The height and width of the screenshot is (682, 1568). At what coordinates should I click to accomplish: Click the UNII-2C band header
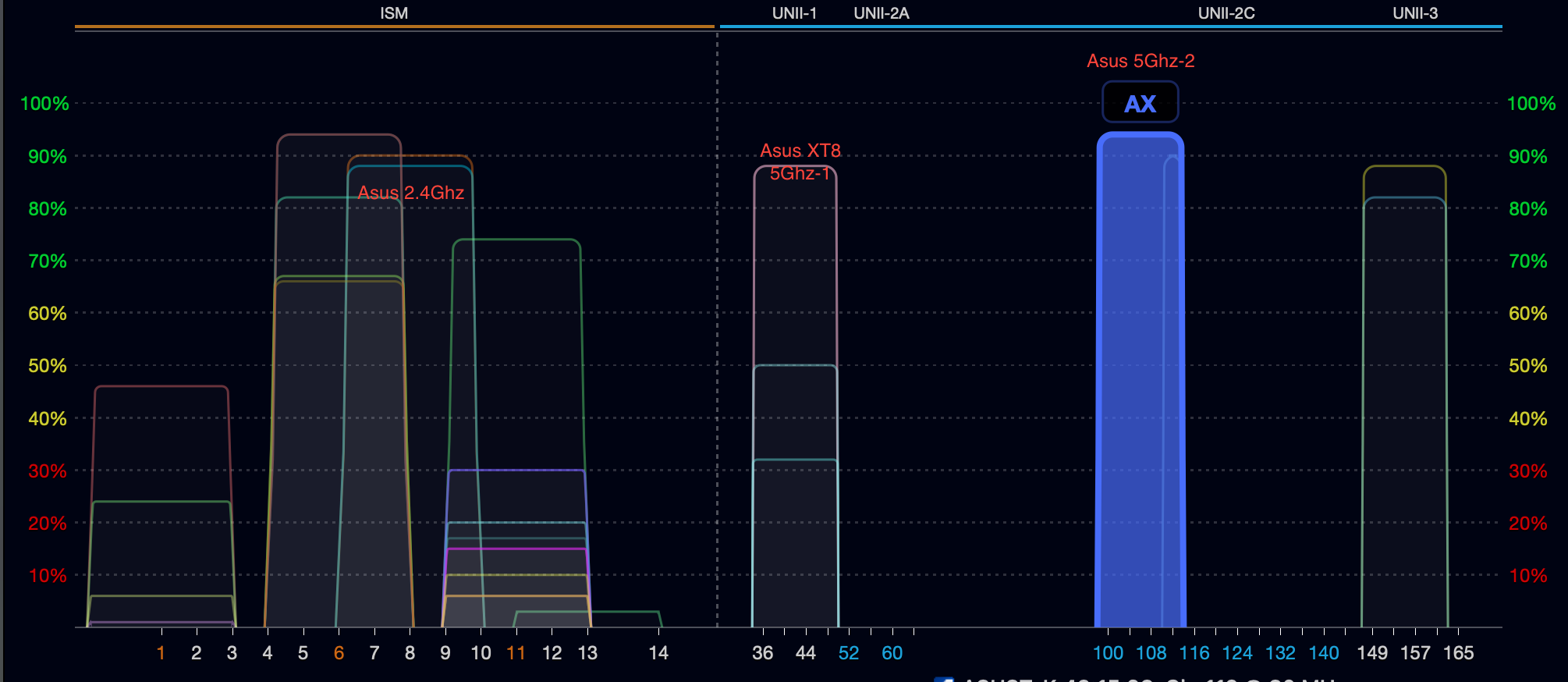point(1226,13)
